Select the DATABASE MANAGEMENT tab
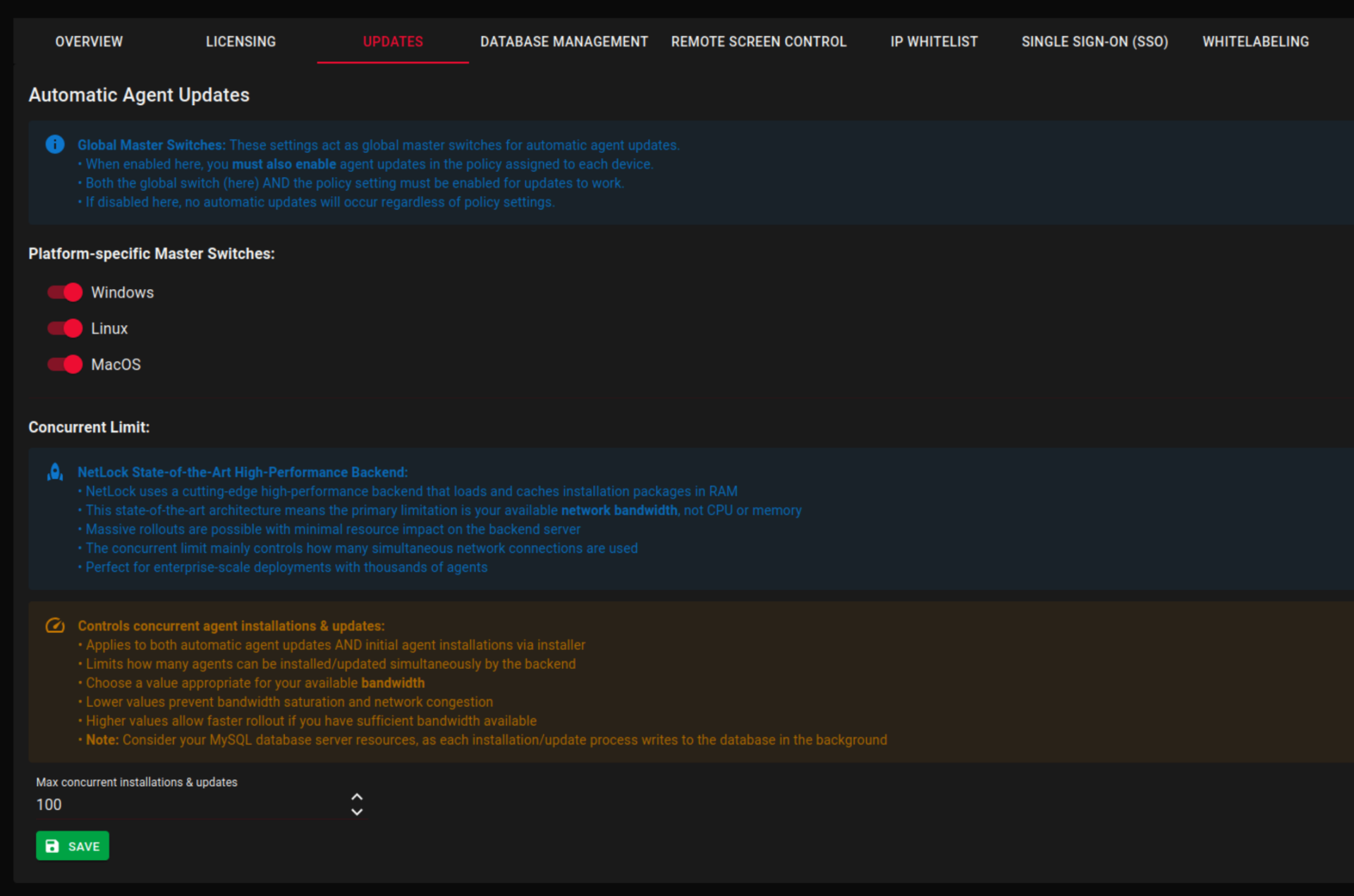The width and height of the screenshot is (1354, 896). click(x=563, y=42)
